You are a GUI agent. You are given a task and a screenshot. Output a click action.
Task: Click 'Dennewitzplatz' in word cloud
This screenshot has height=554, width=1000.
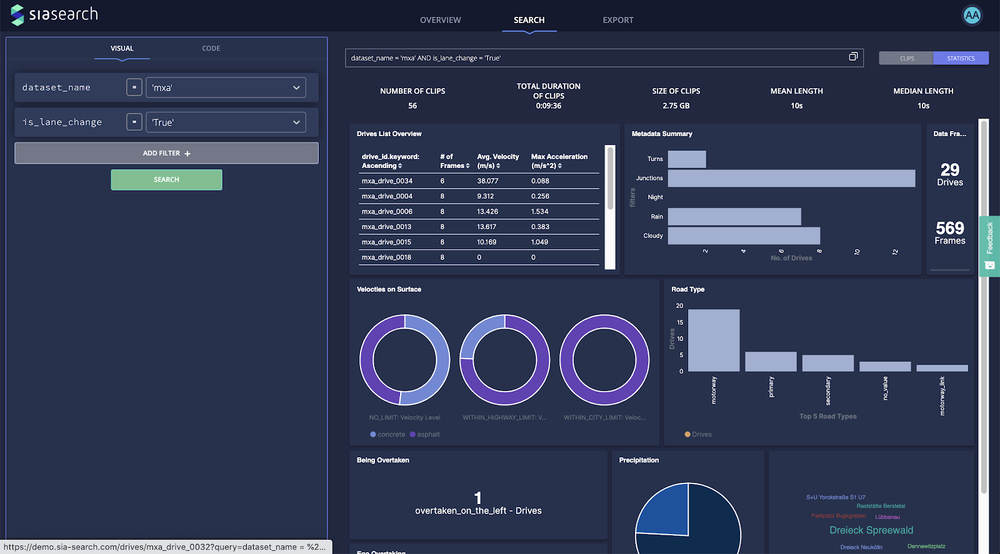click(x=926, y=546)
